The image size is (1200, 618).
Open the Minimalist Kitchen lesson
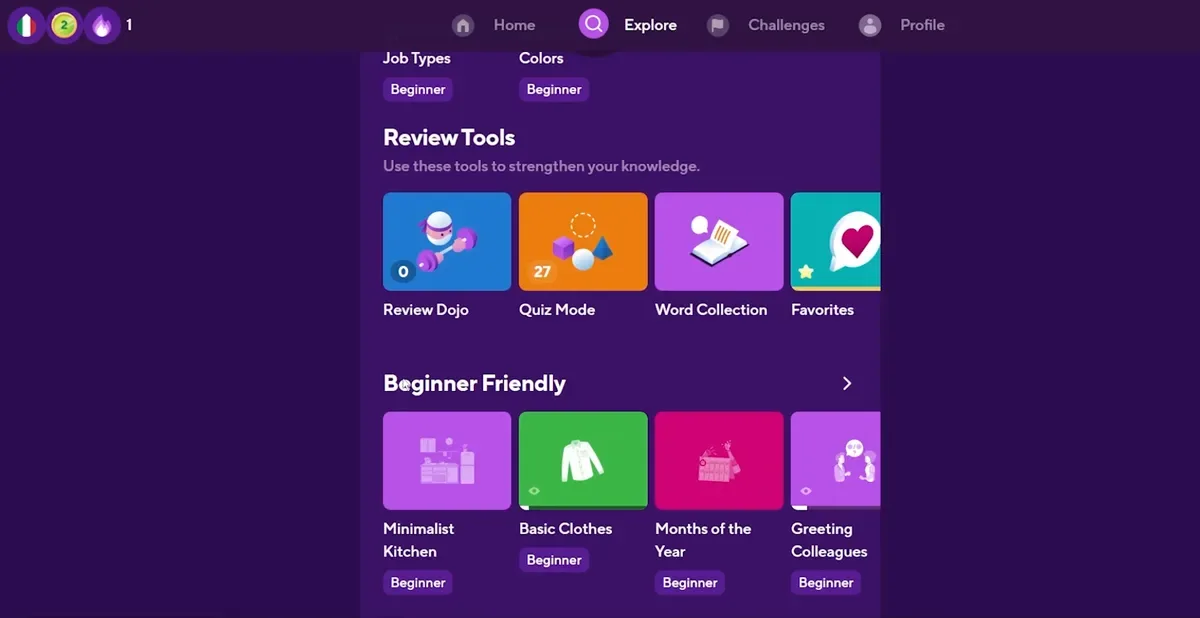pos(447,461)
